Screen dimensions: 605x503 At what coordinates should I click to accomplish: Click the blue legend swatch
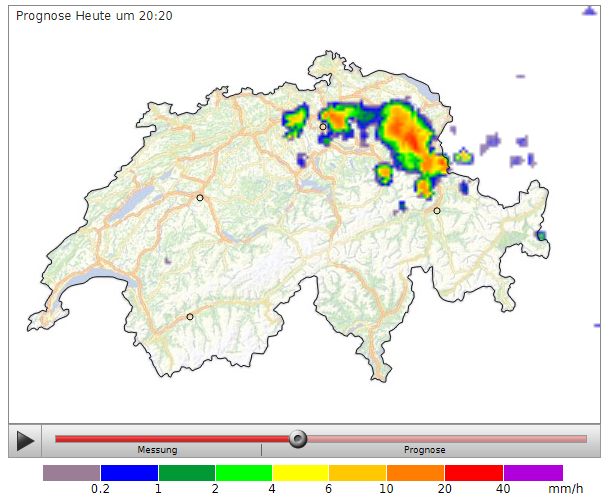point(129,473)
